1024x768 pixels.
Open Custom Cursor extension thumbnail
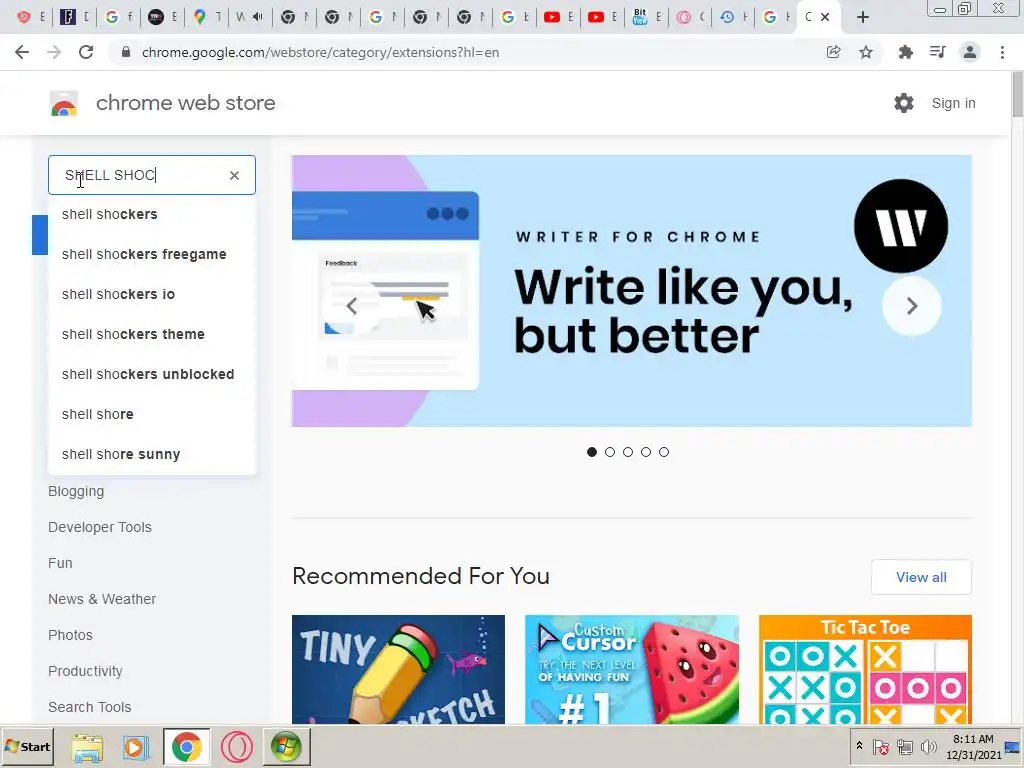tap(632, 669)
